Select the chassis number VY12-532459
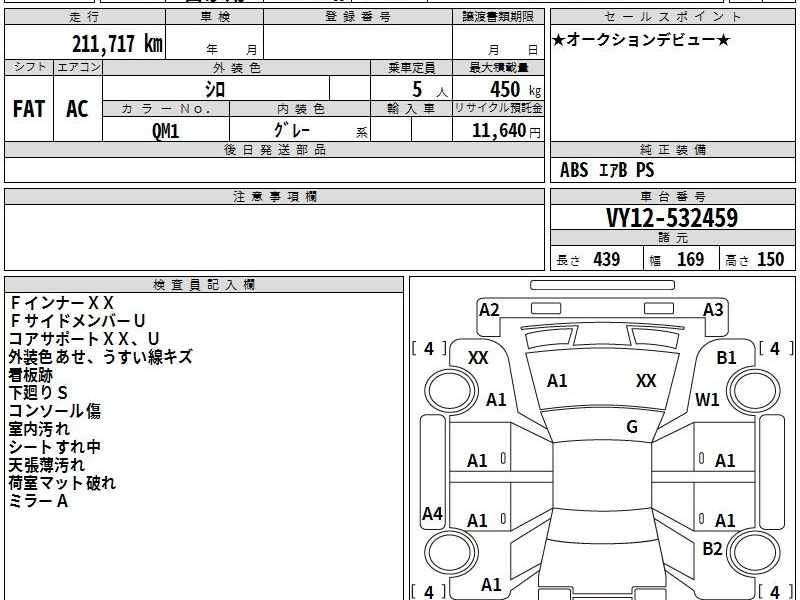 pos(672,218)
